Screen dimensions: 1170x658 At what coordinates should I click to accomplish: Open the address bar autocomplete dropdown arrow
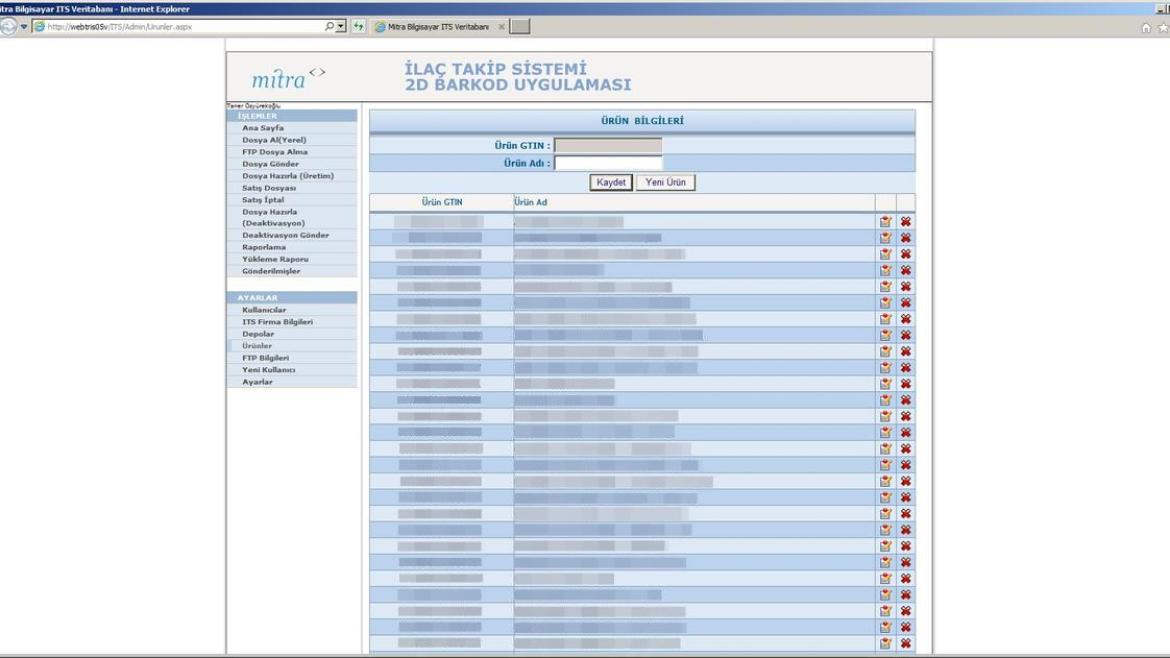point(341,26)
